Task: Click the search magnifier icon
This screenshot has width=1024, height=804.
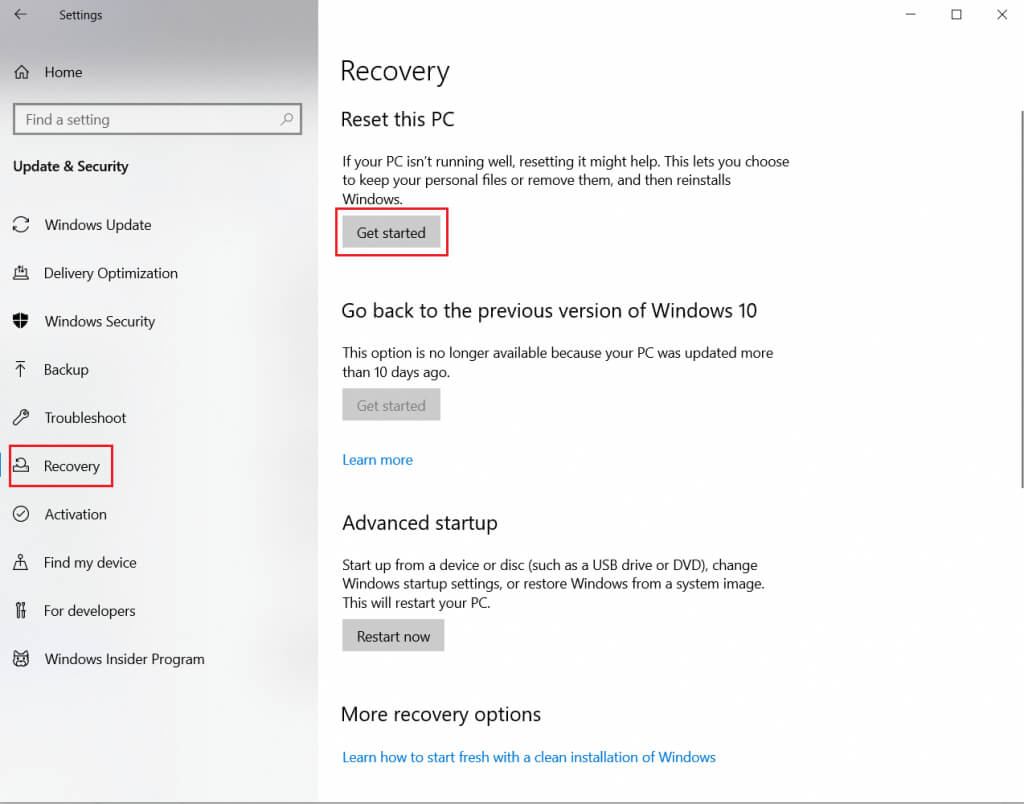Action: click(287, 119)
